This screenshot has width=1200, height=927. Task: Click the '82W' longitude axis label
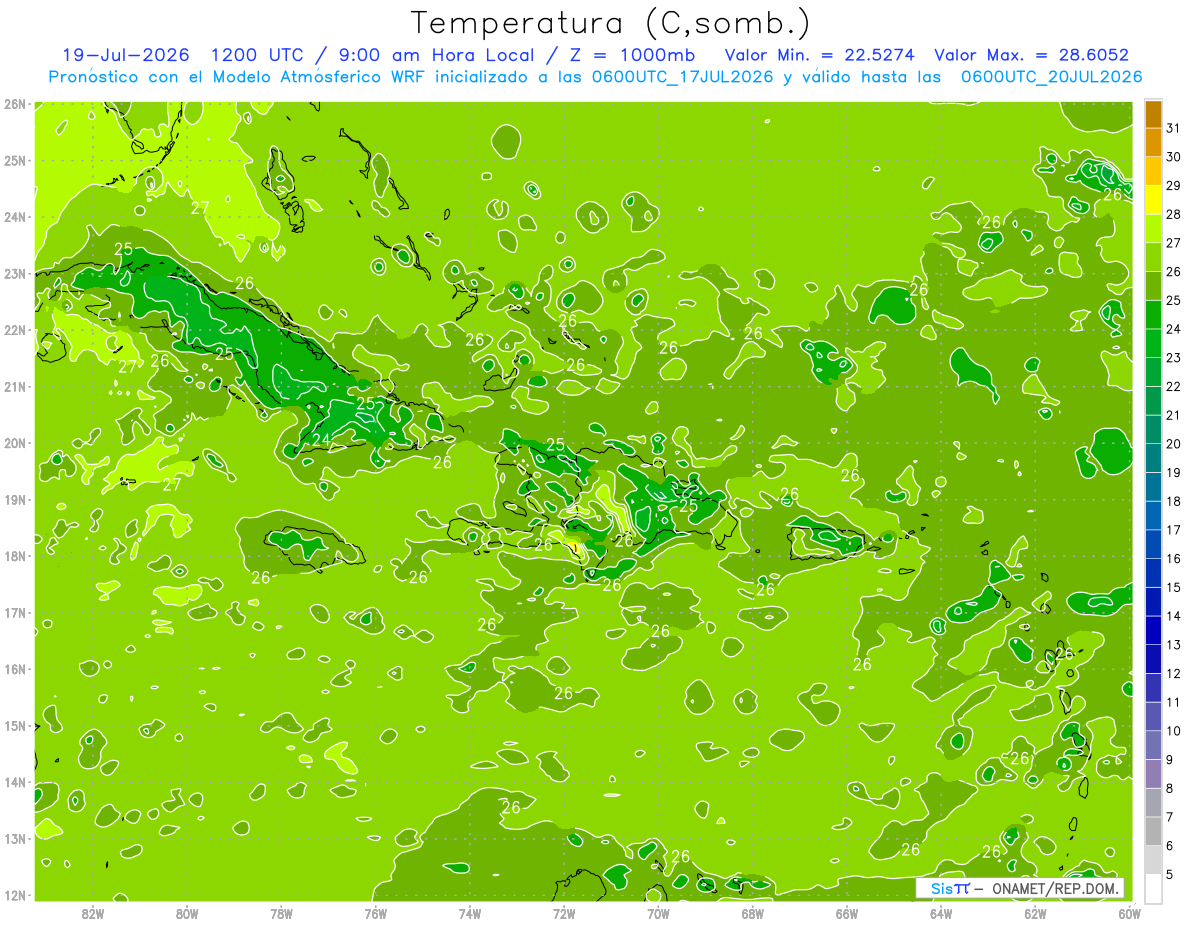click(93, 914)
